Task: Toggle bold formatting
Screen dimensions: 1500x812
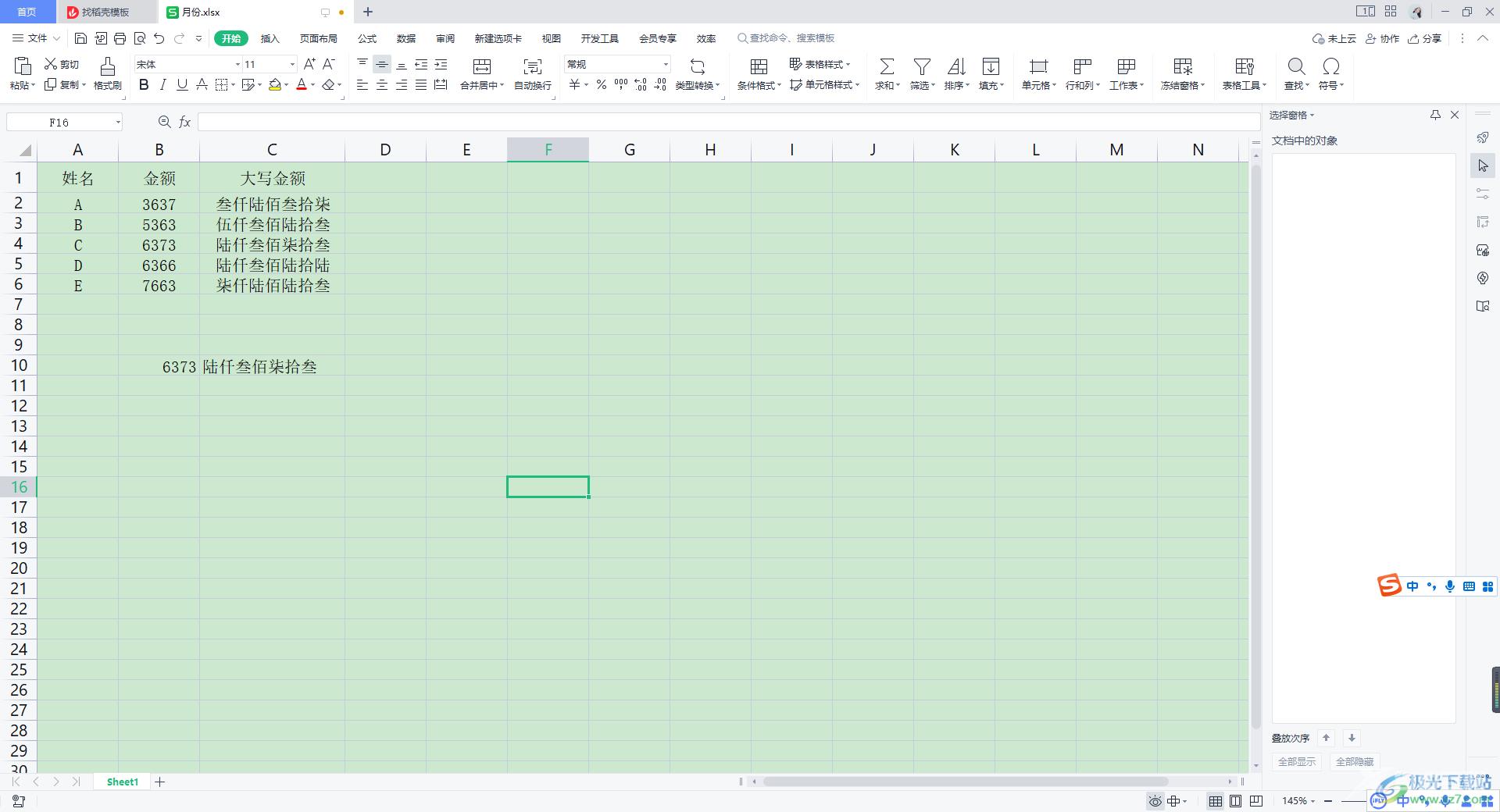Action: coord(144,84)
